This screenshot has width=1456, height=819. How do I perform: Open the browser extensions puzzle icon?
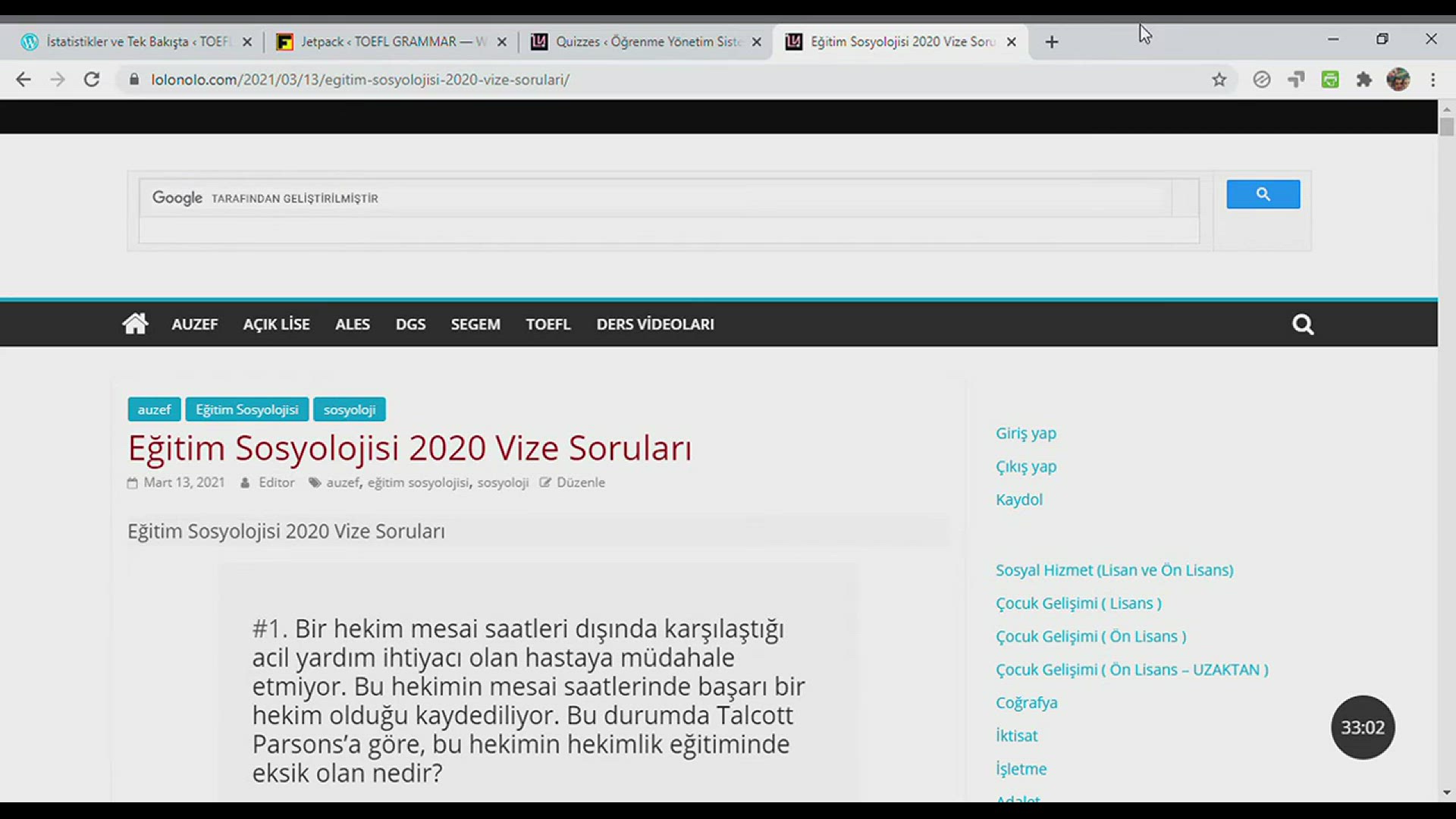pyautogui.click(x=1363, y=80)
